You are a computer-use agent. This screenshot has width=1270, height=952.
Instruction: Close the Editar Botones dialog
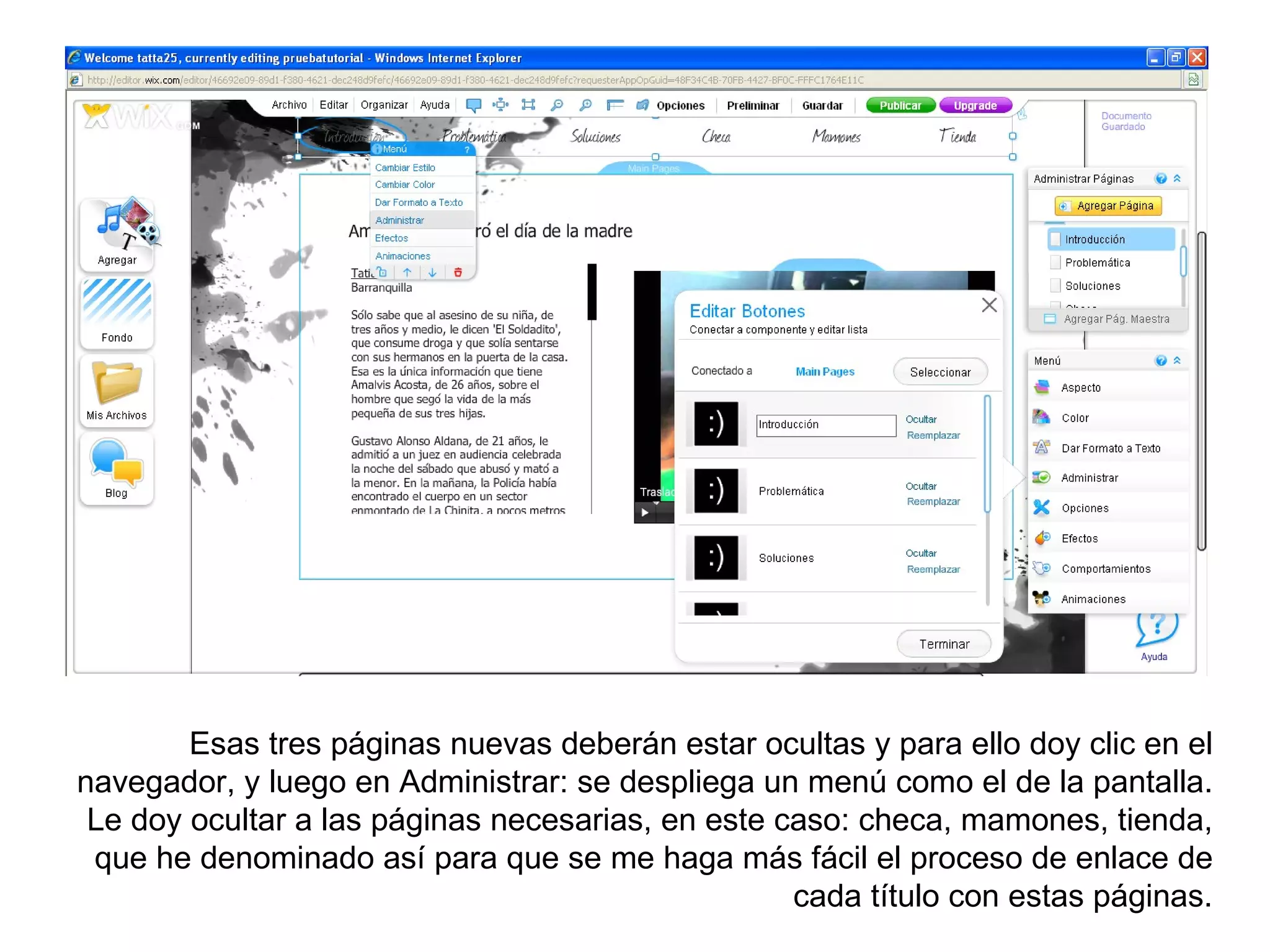tap(989, 305)
